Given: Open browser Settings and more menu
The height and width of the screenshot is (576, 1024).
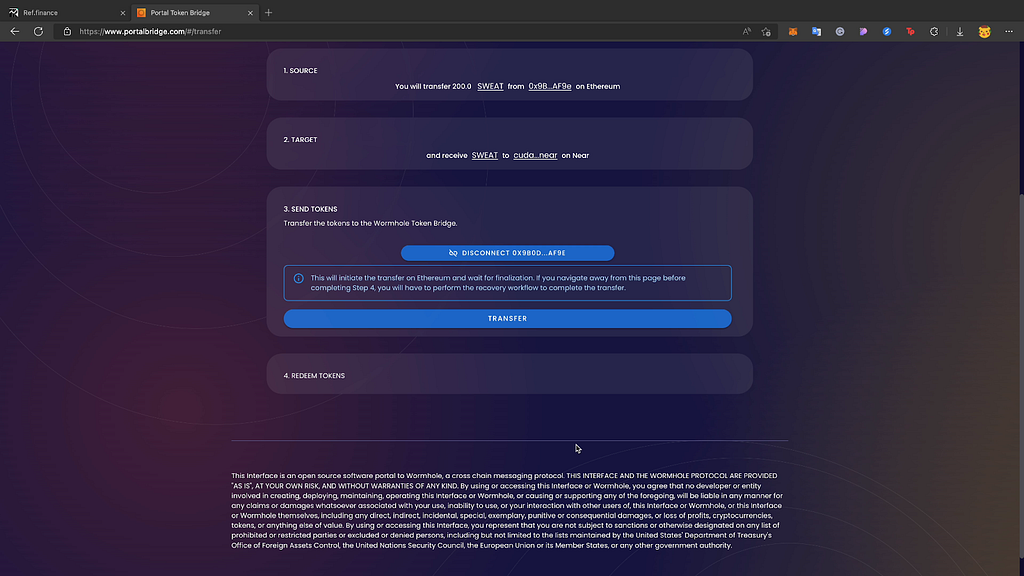Looking at the screenshot, I should (1009, 31).
